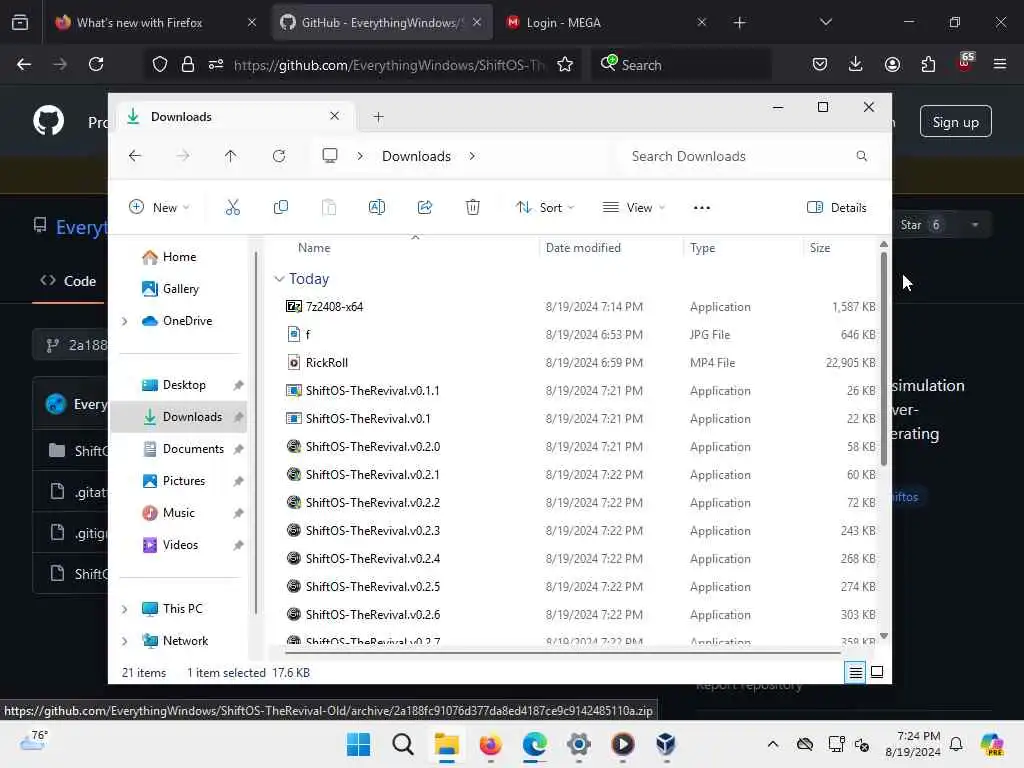This screenshot has height=768, width=1024.
Task: Bookmark this GitHub page with the star
Action: point(565,64)
